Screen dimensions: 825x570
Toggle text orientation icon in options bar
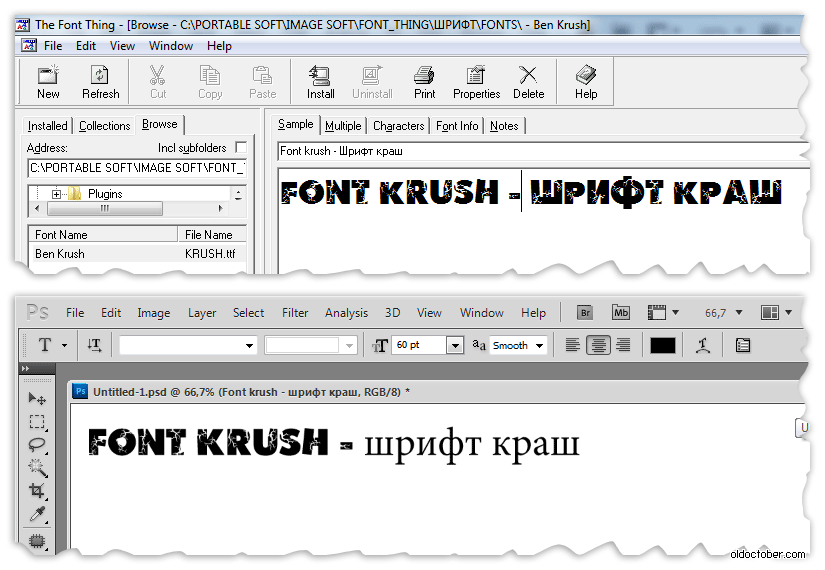[94, 345]
